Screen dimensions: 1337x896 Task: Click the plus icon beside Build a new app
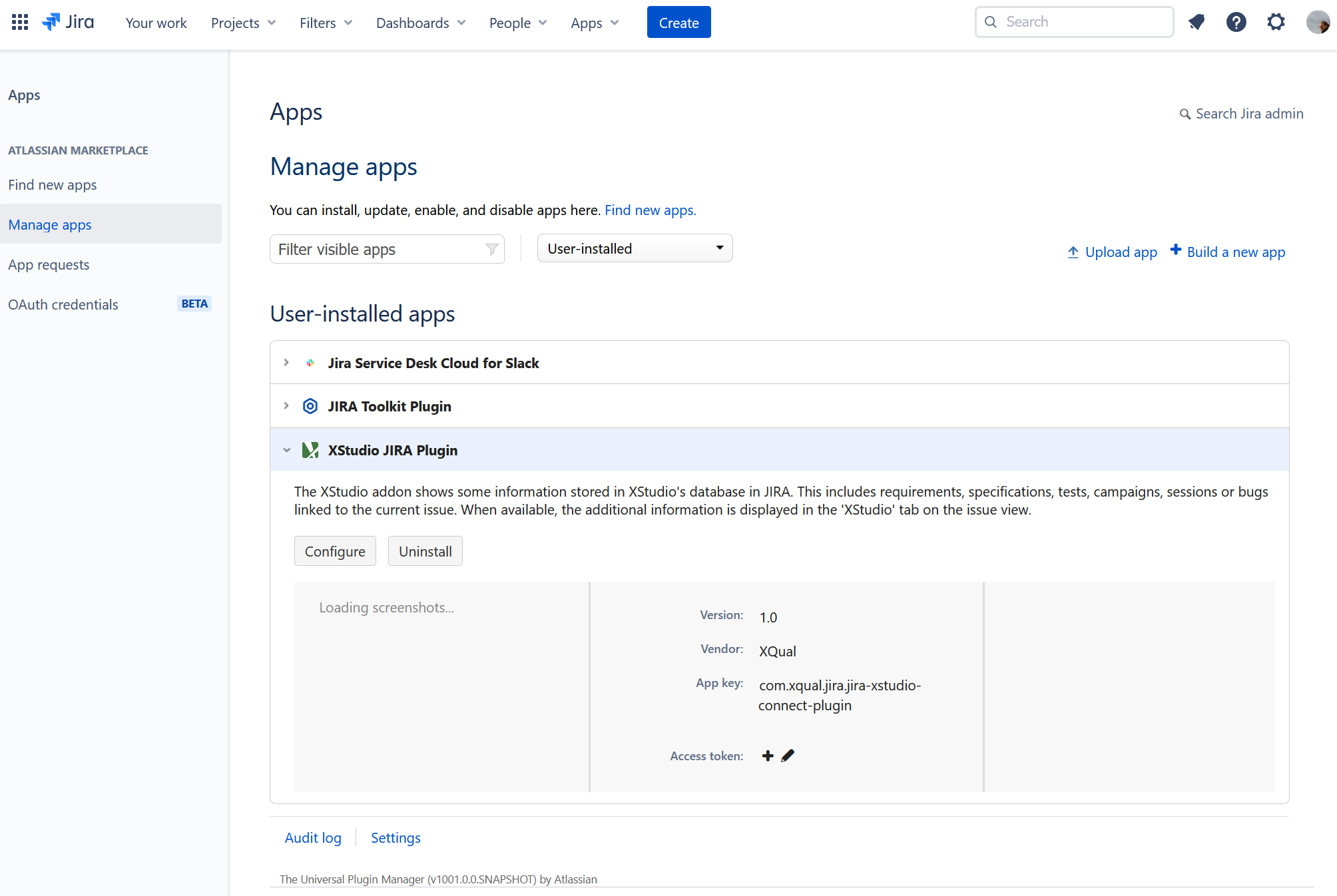point(1176,250)
